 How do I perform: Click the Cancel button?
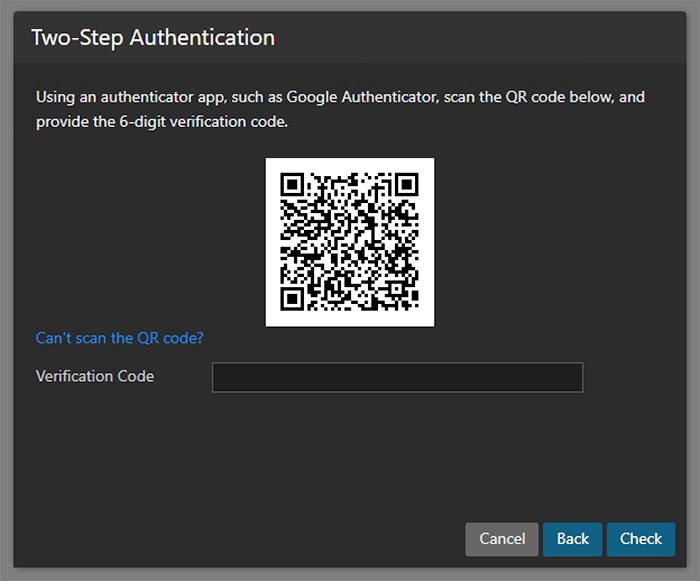502,539
